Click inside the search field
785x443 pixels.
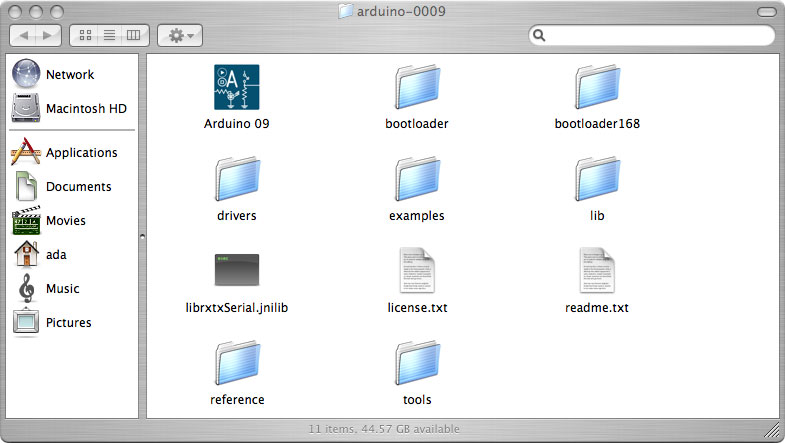655,35
